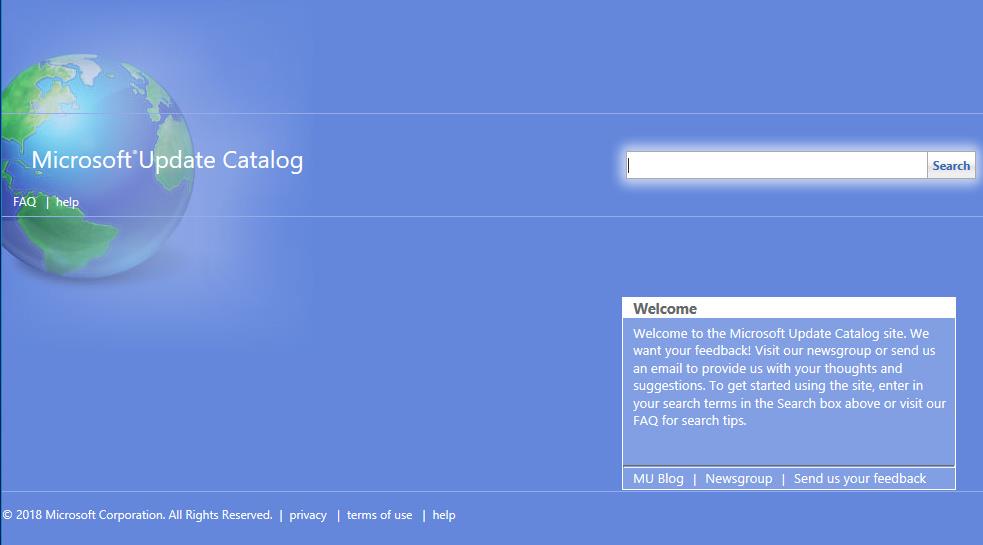Open the FAQ link under the title
Viewport: 983px width, 545px height.
[x=24, y=202]
